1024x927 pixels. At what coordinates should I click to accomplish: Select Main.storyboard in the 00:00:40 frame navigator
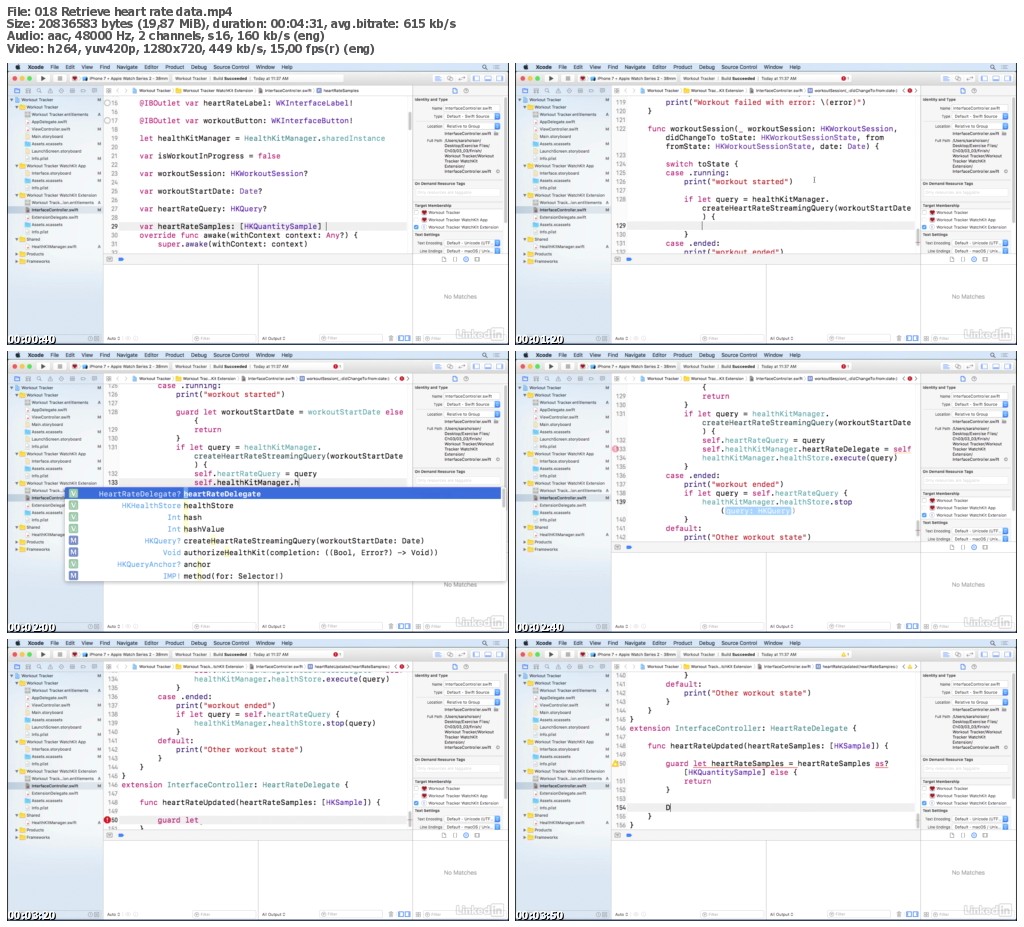[46, 137]
